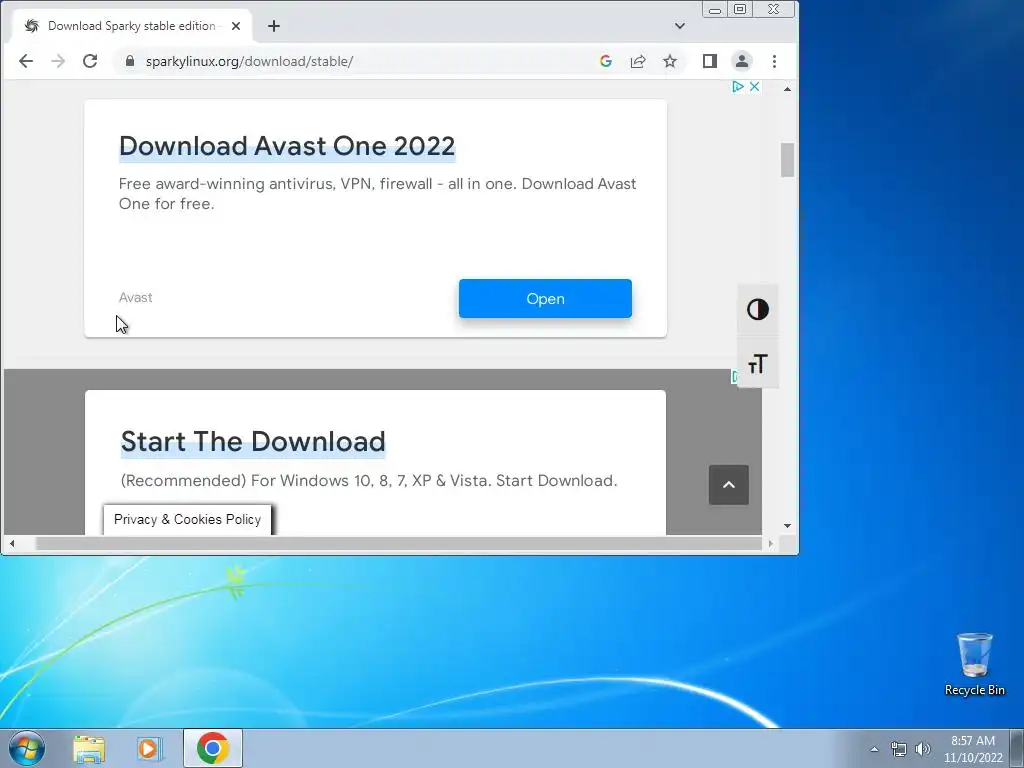
Task: Select the Download Sparky stable edition tab
Action: click(x=131, y=26)
